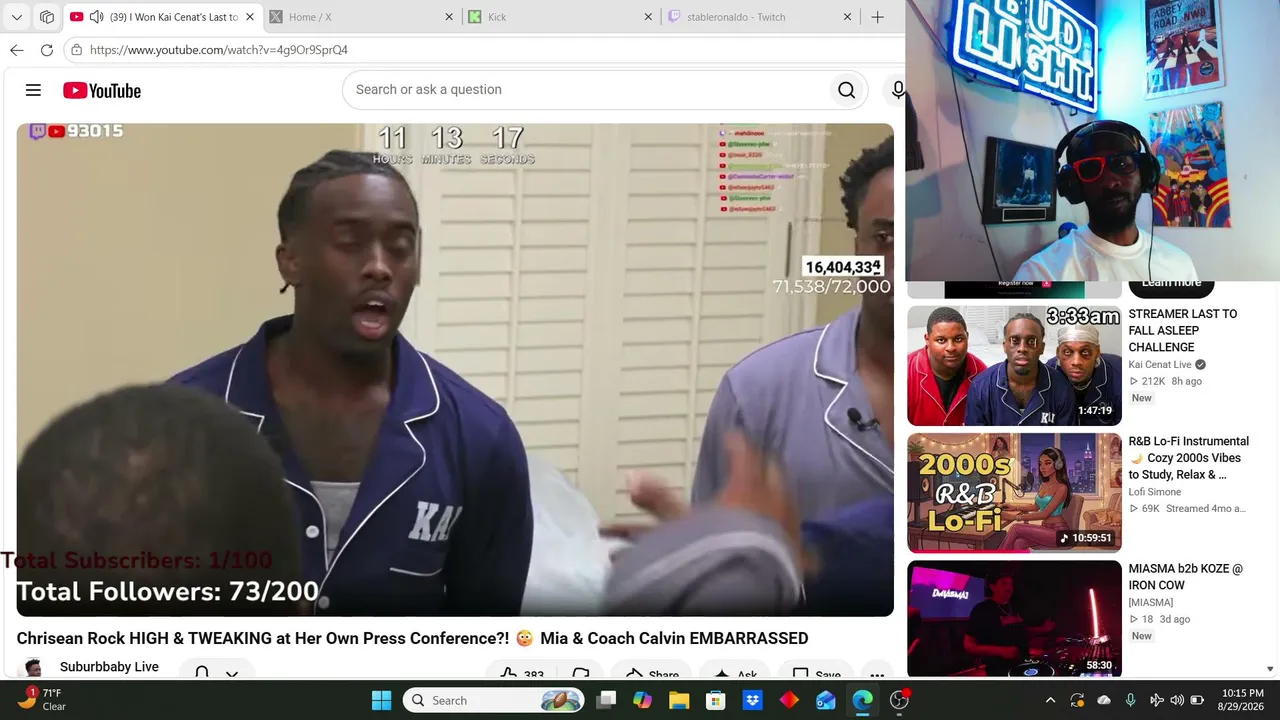The height and width of the screenshot is (720, 1280).
Task: Open Streamer Last To Fall Asleep thumbnail
Action: (x=1014, y=366)
